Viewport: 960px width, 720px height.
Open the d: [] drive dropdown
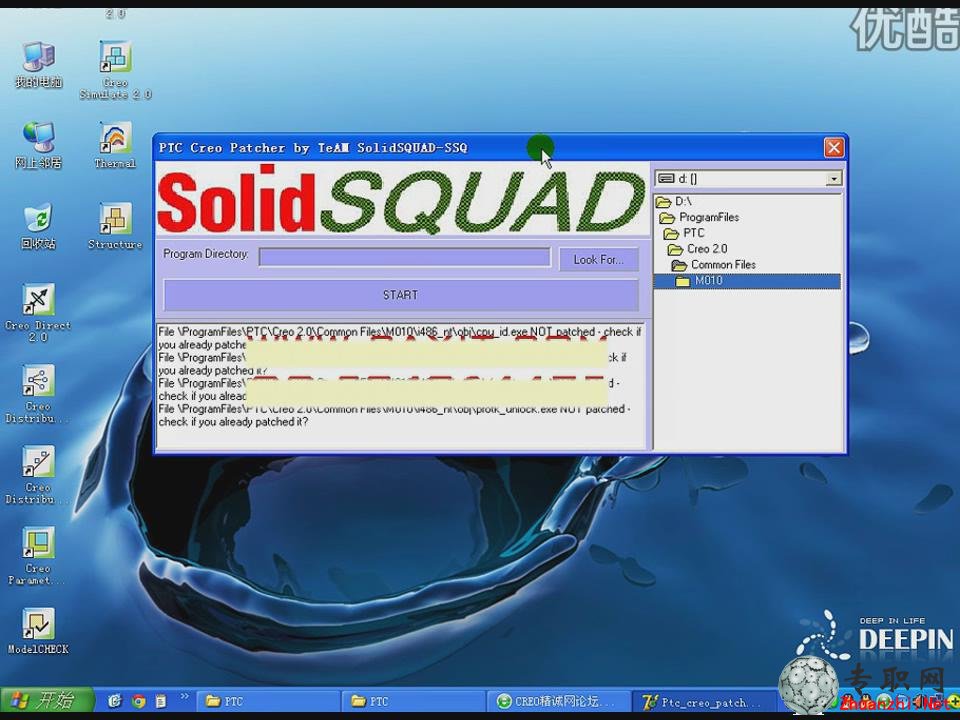pyautogui.click(x=833, y=179)
